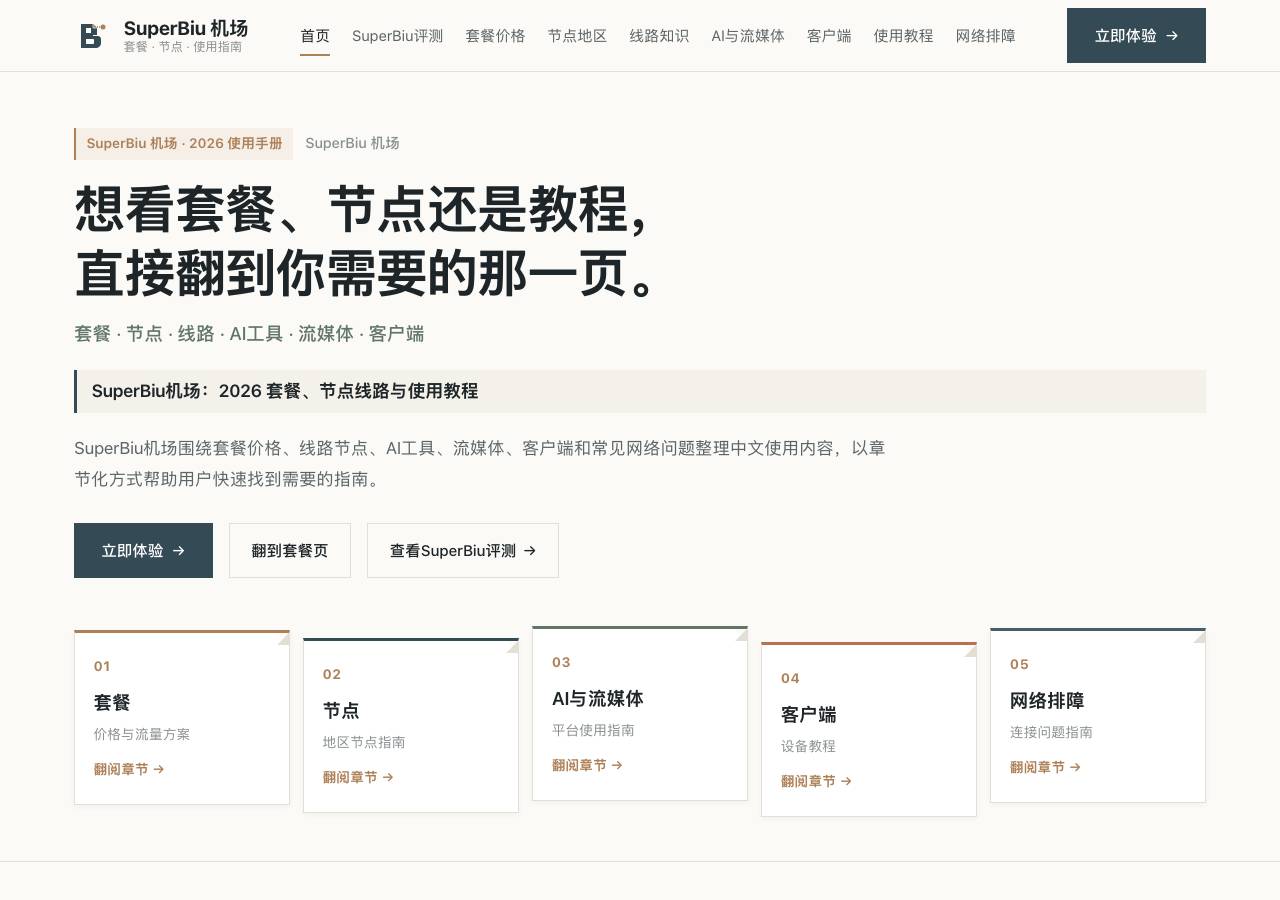The width and height of the screenshot is (1280, 900).
Task: Visit AI与流媒体 from the header menu
Action: [748, 36]
